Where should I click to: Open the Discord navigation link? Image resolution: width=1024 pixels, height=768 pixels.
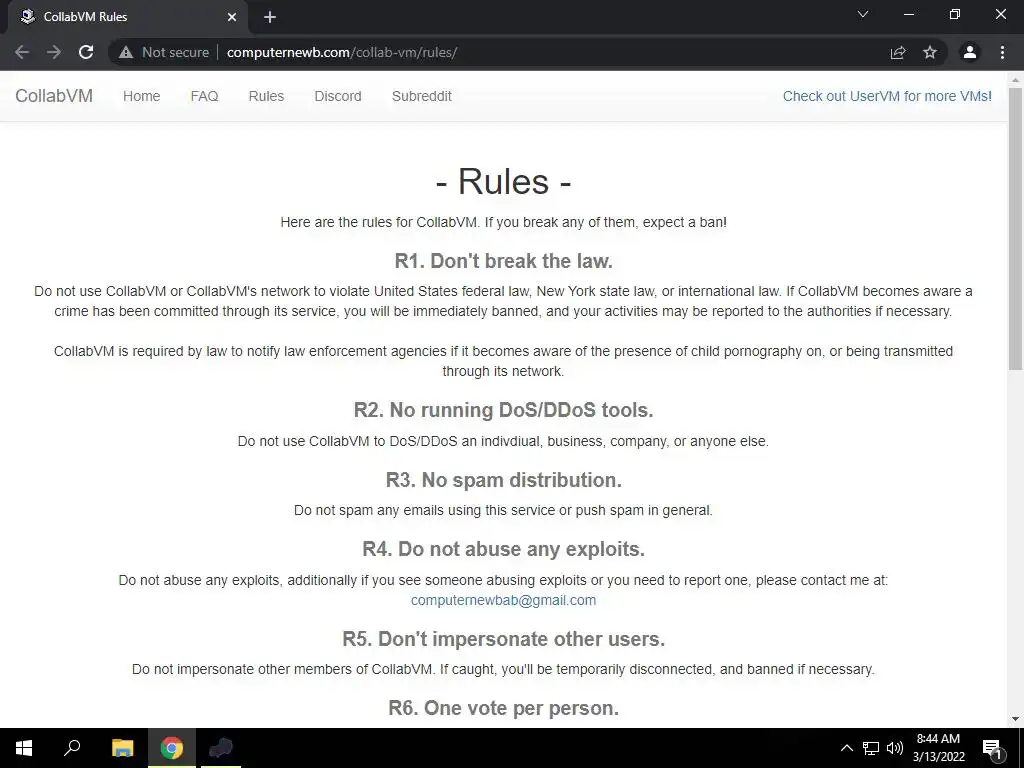pos(338,96)
